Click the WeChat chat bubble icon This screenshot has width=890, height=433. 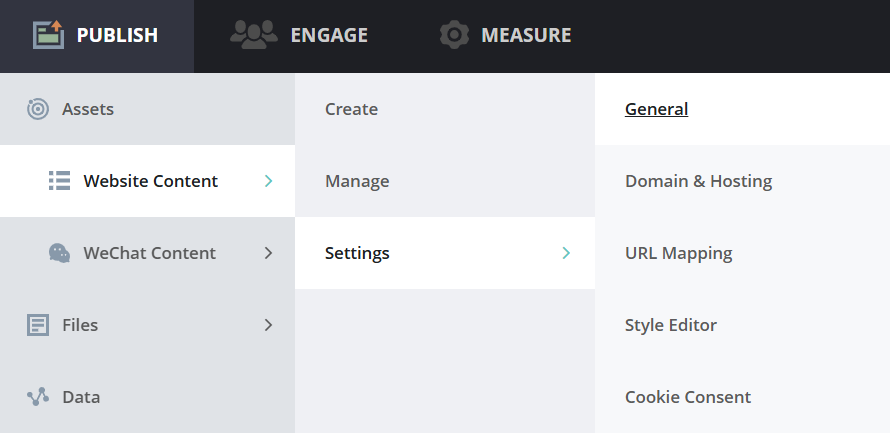pos(60,253)
